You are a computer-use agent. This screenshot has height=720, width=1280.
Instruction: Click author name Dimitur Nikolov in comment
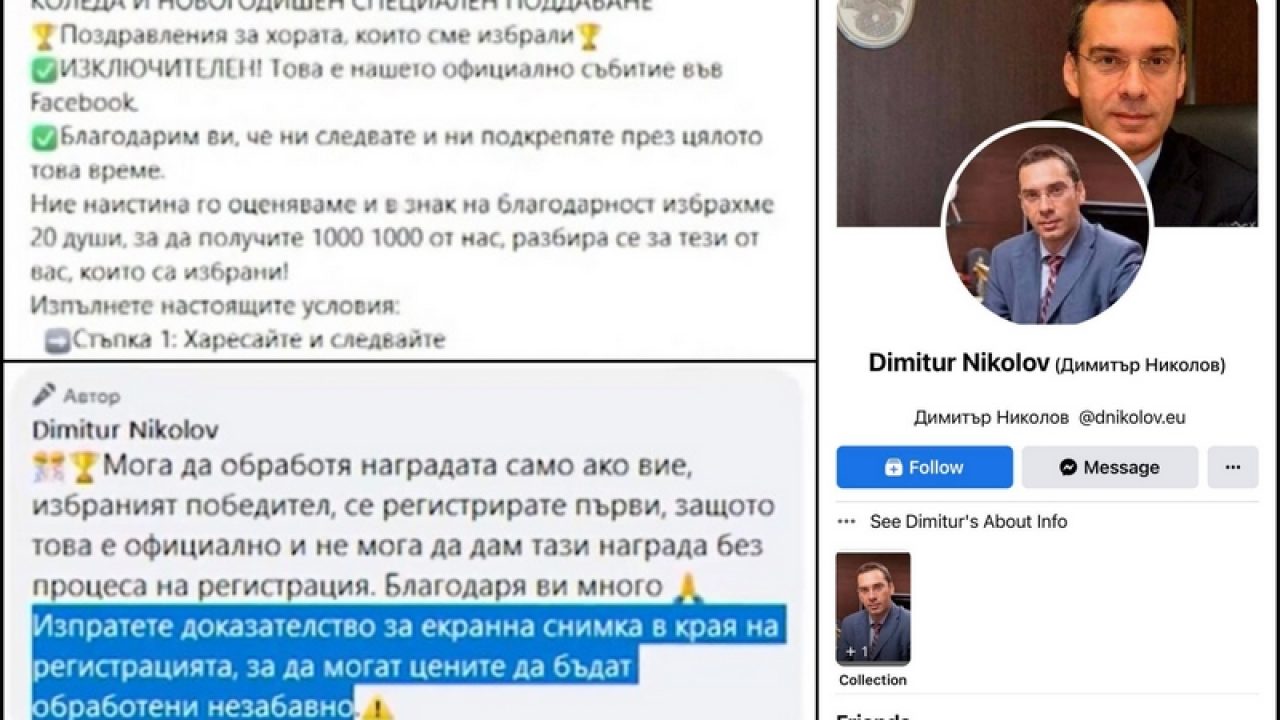pyautogui.click(x=125, y=431)
